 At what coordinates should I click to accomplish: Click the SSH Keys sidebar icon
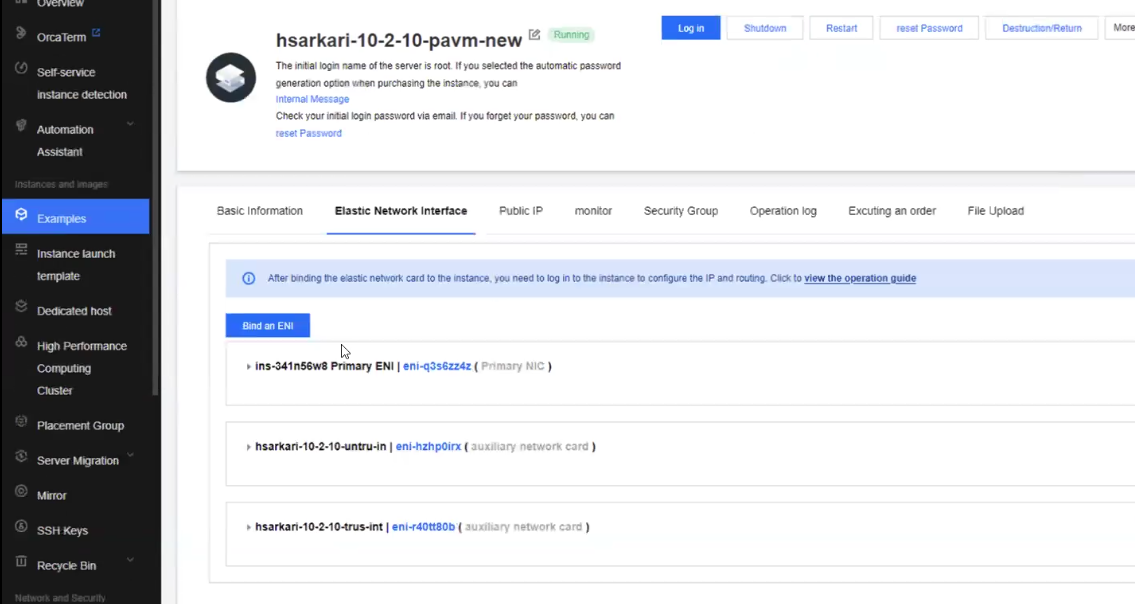click(21, 528)
